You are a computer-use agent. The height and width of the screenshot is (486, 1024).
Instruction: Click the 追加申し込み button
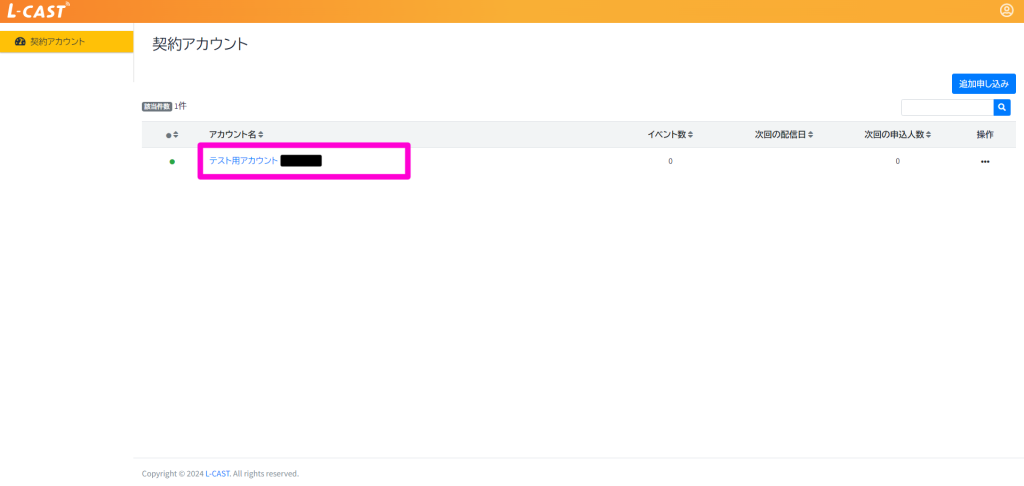pos(983,84)
